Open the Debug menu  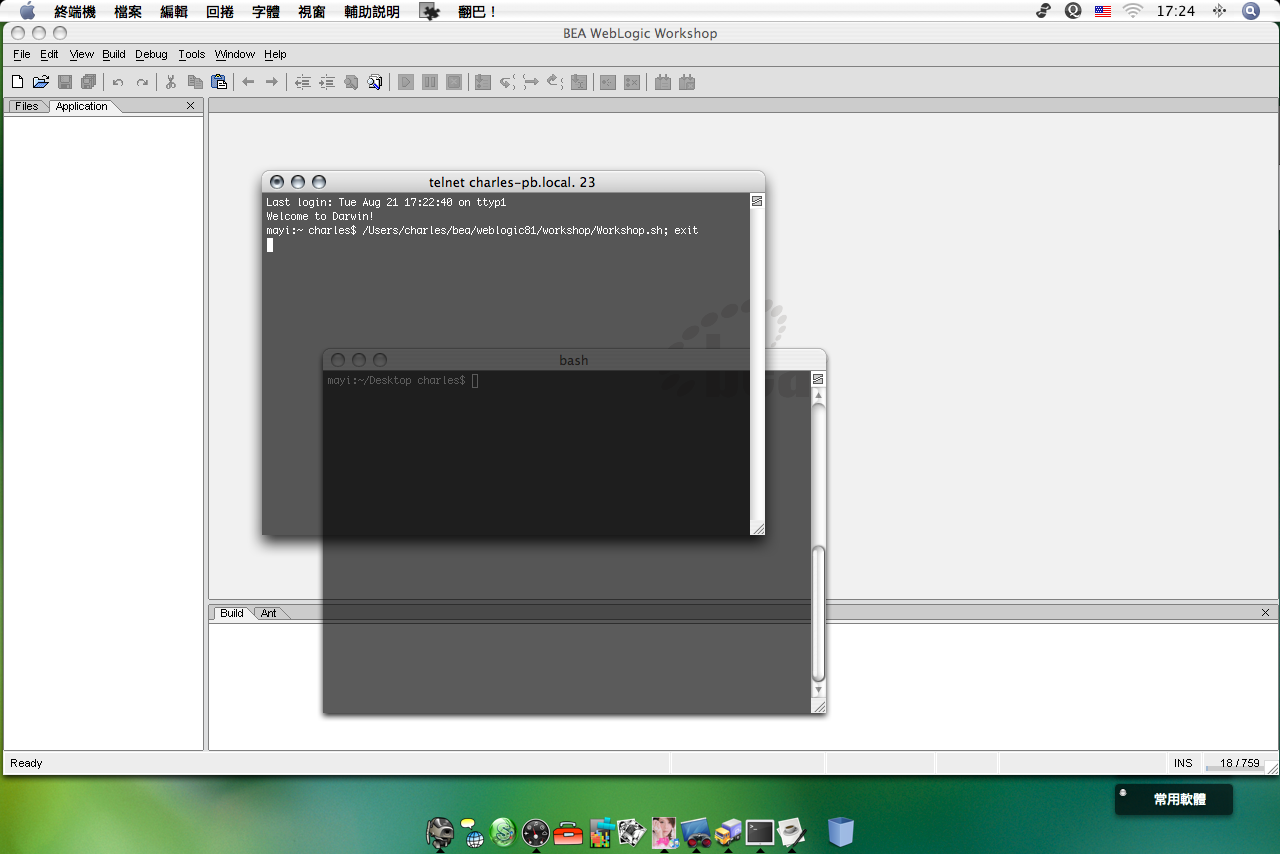(152, 54)
